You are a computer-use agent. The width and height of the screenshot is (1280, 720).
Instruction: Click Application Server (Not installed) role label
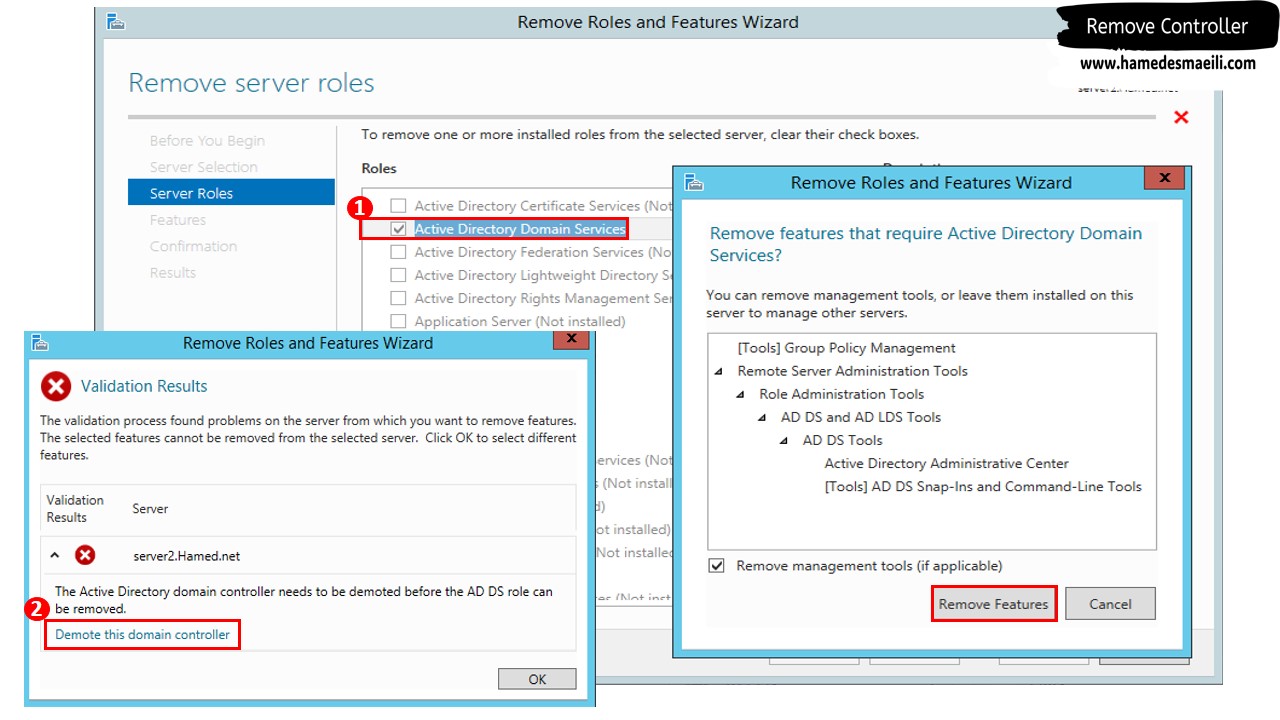[520, 321]
